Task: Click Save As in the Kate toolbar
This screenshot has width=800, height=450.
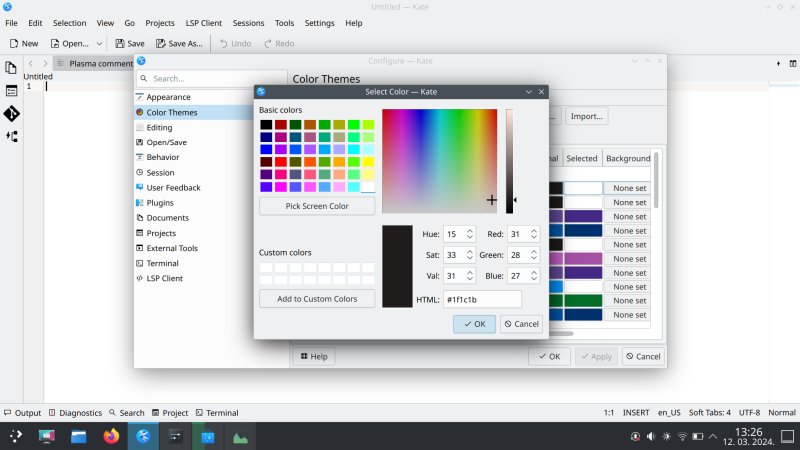Action: pyautogui.click(x=179, y=43)
